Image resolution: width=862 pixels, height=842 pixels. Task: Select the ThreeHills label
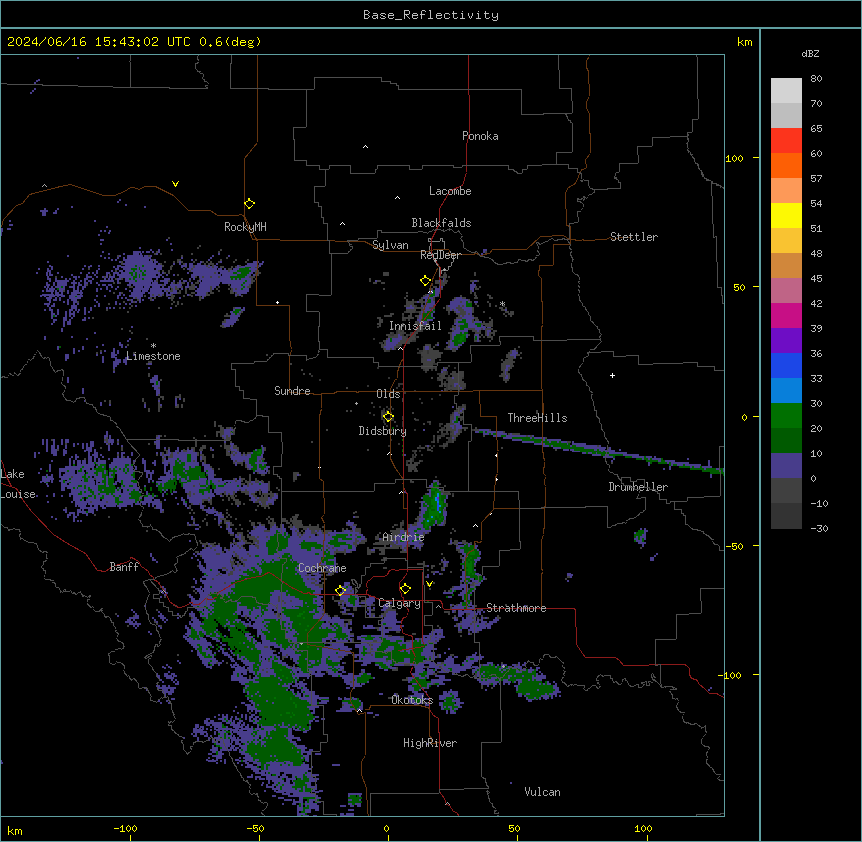pos(537,418)
